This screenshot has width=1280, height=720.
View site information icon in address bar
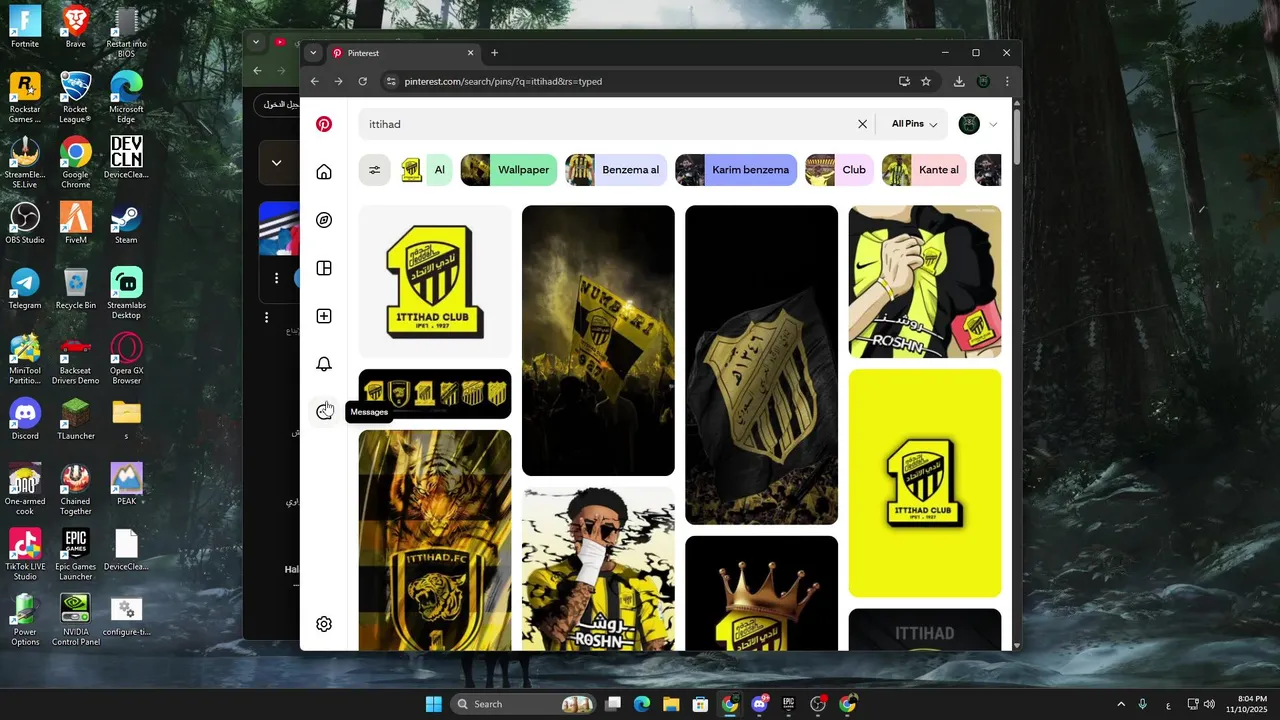(x=392, y=81)
